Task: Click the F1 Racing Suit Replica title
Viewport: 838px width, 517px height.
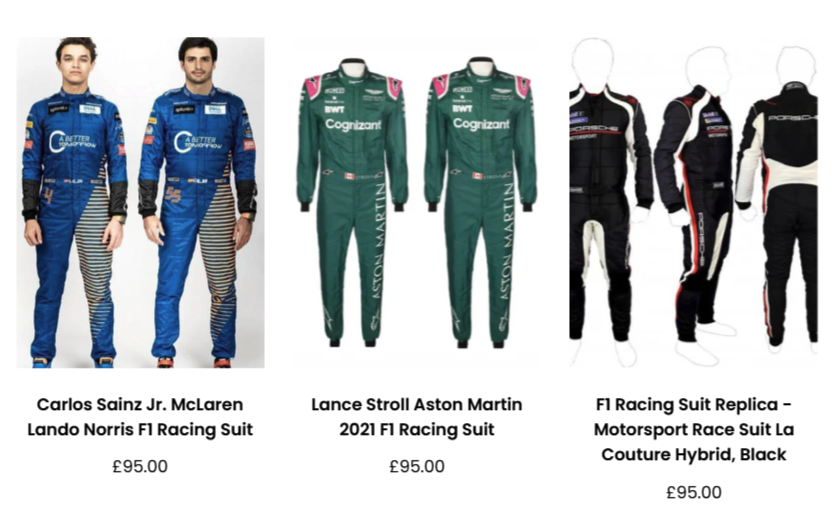Action: (x=693, y=429)
